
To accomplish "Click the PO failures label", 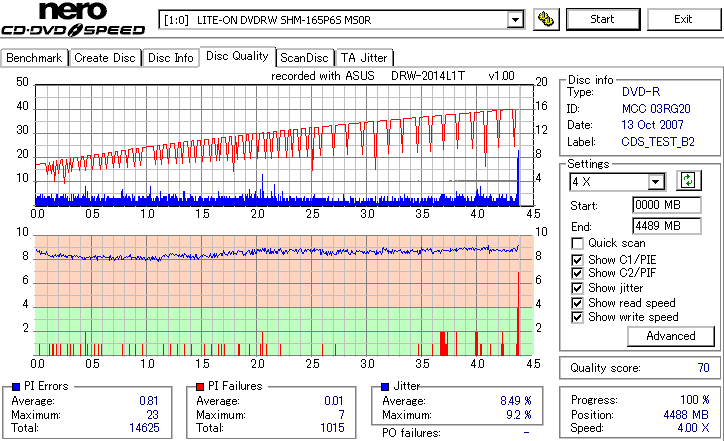I will coord(411,433).
